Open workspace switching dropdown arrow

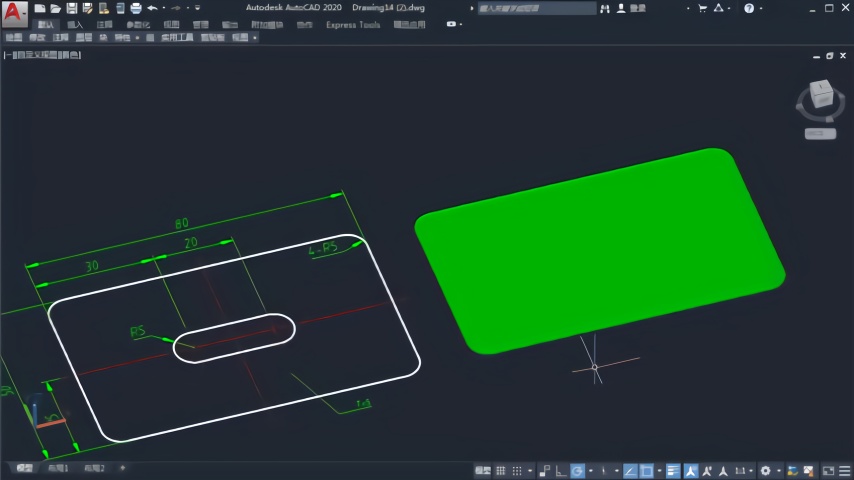click(x=778, y=471)
